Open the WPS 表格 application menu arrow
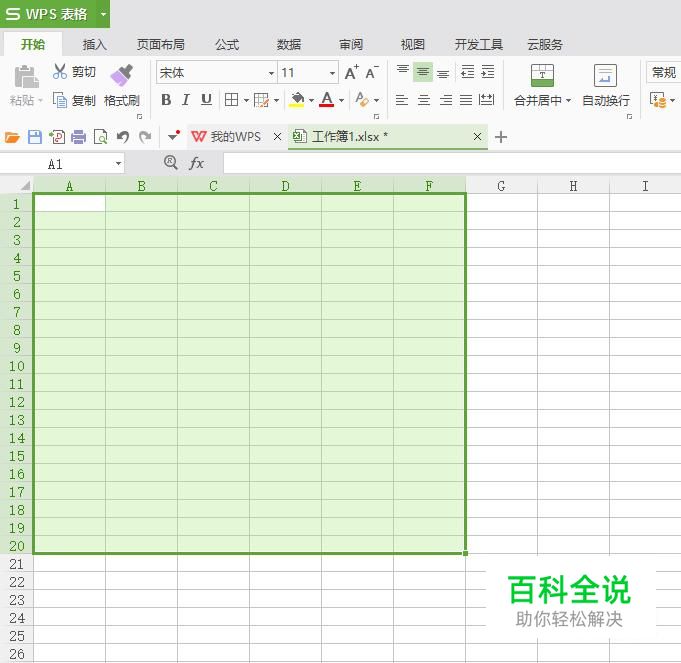 click(x=103, y=14)
